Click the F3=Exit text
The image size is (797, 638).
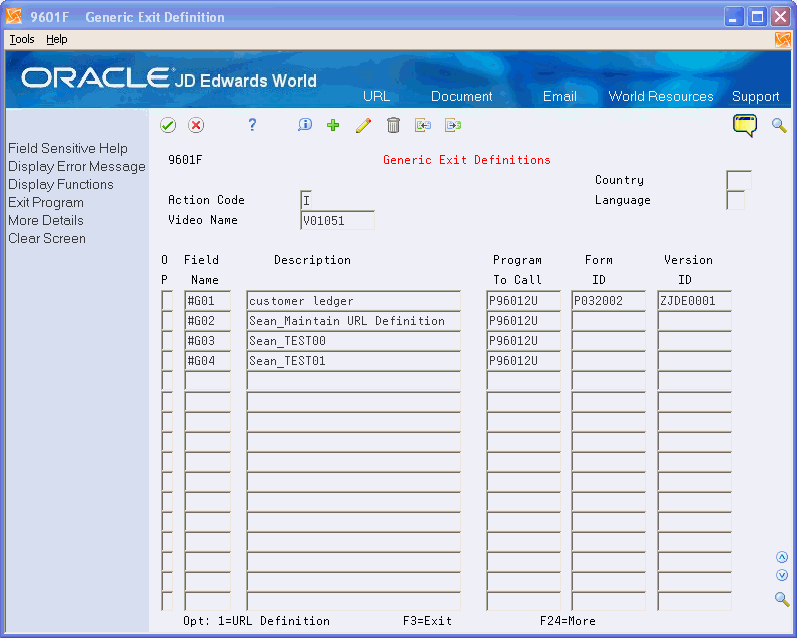pyautogui.click(x=427, y=621)
